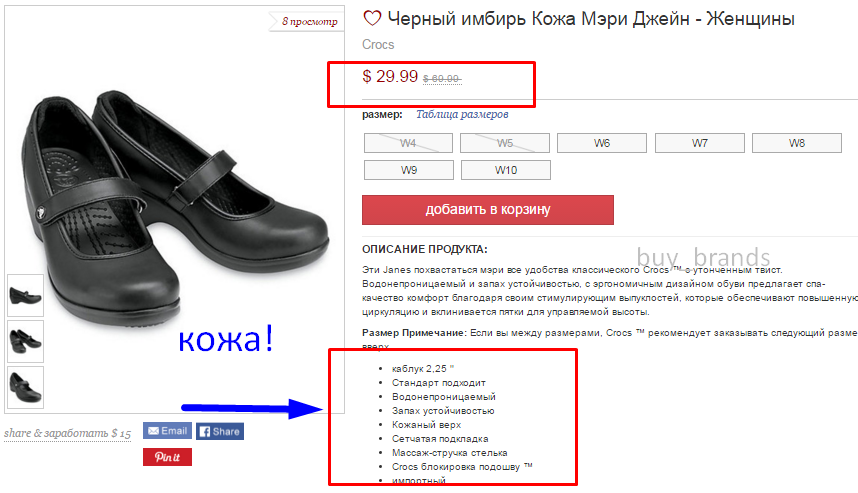Click the crossed-out W4 size option
The height and width of the screenshot is (493, 858).
coord(408,143)
